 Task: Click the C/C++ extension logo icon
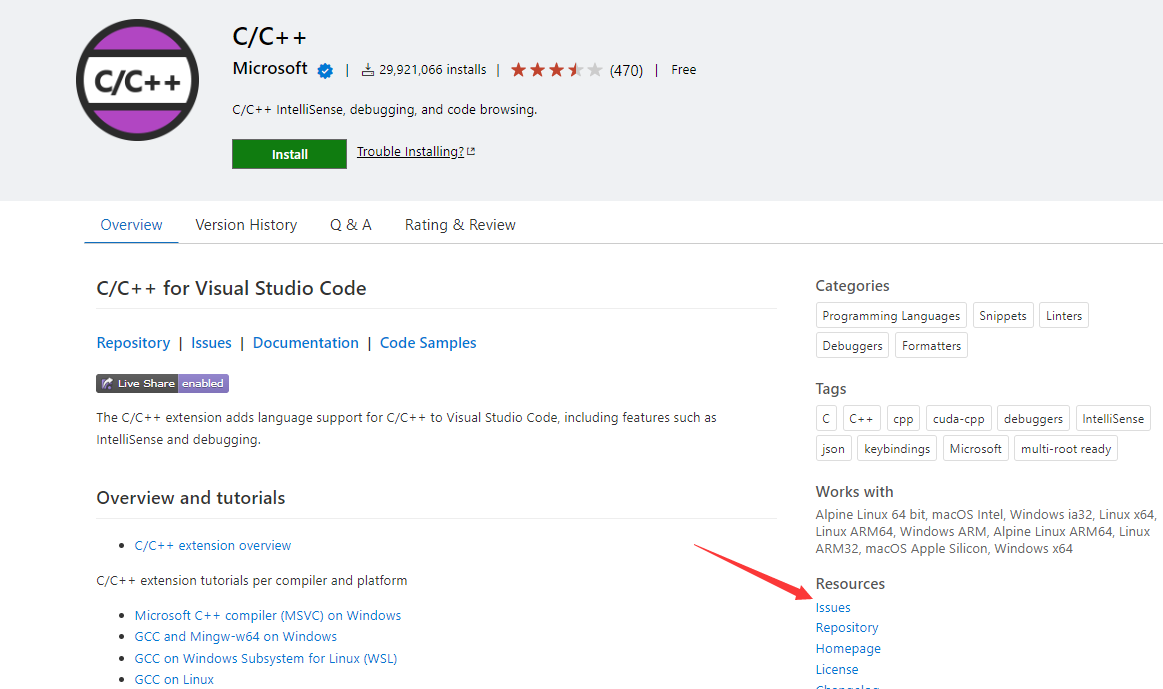(x=137, y=80)
